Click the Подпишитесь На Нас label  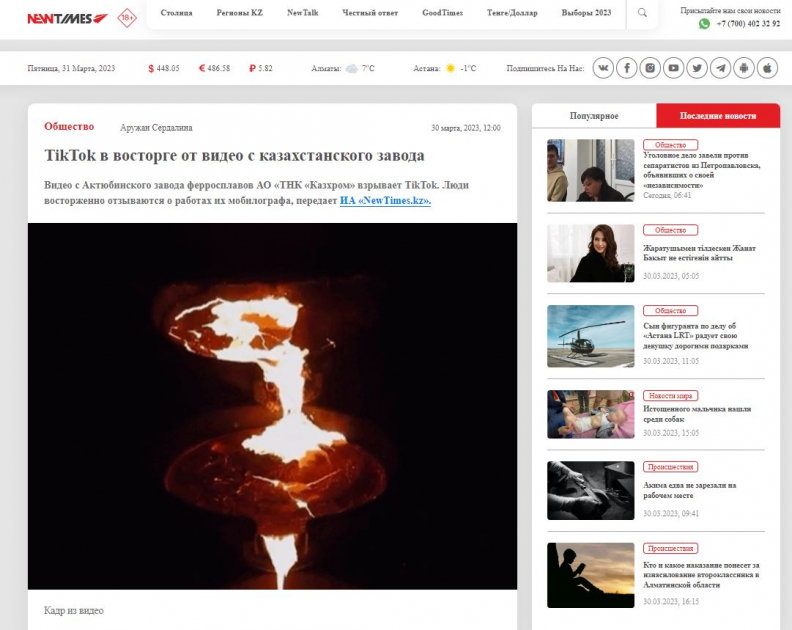click(x=545, y=68)
